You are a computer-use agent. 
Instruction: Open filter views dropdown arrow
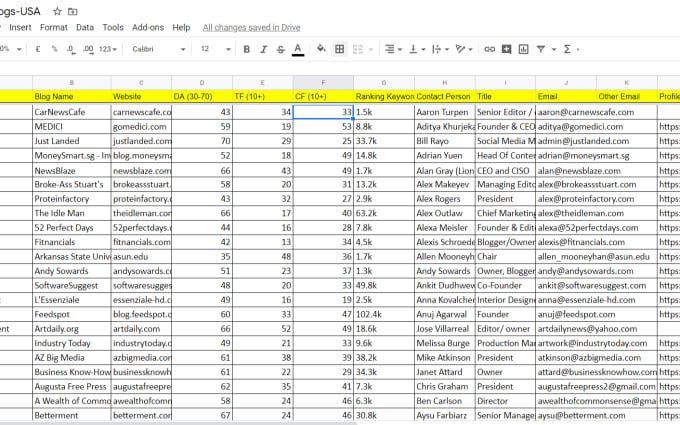pyautogui.click(x=554, y=49)
